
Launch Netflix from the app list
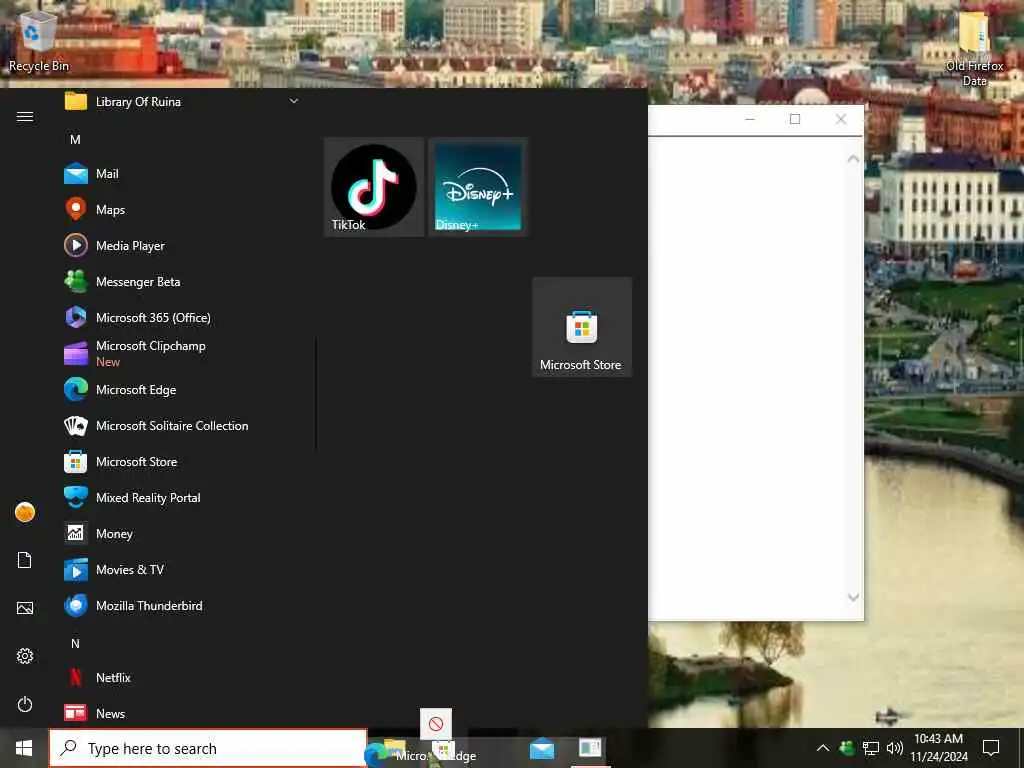[x=182, y=678]
